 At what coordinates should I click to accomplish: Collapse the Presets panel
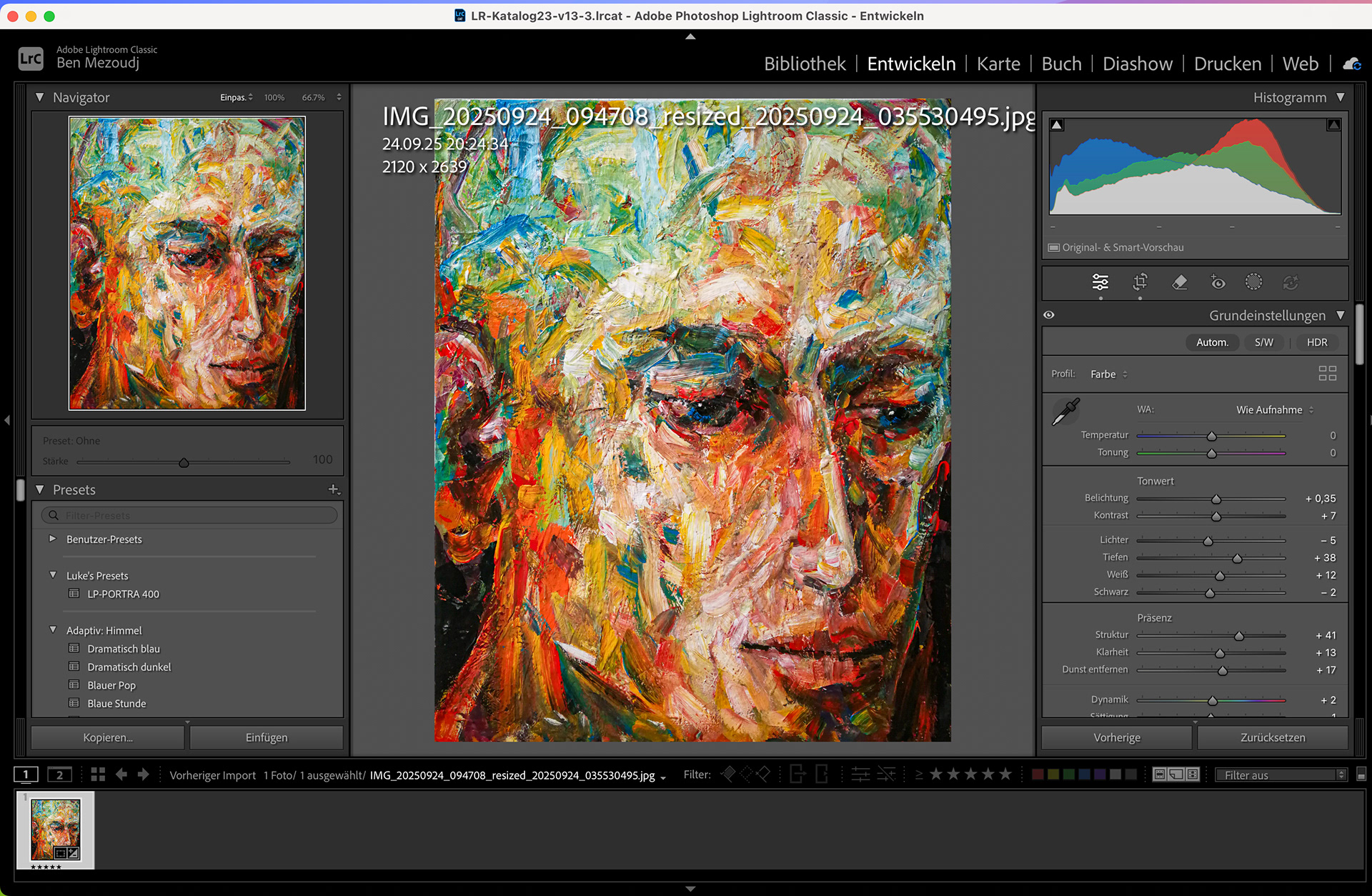[x=40, y=489]
